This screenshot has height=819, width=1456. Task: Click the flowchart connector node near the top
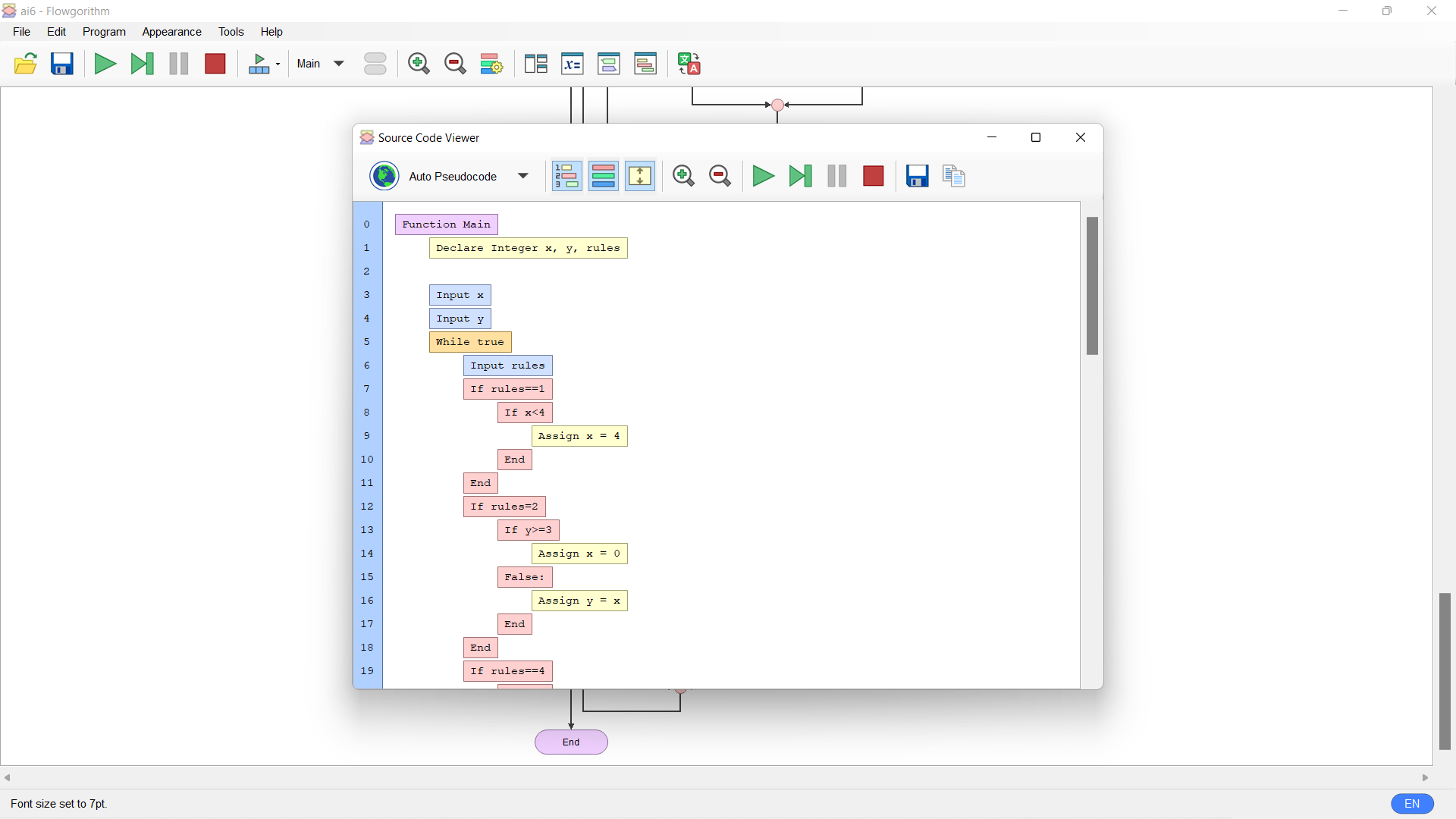778,105
